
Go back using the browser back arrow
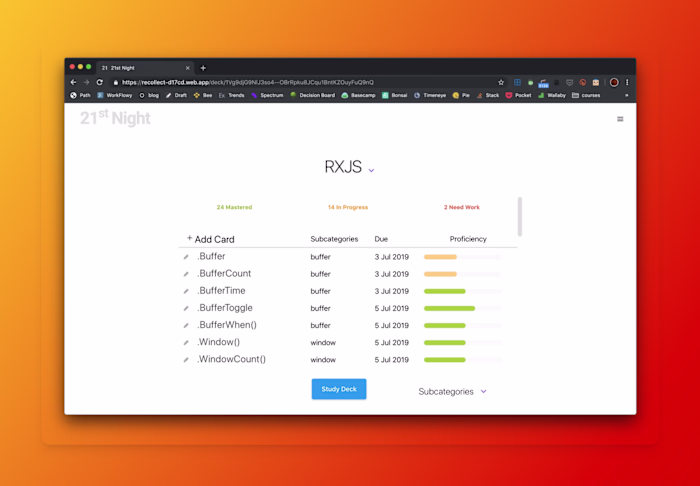tap(74, 82)
